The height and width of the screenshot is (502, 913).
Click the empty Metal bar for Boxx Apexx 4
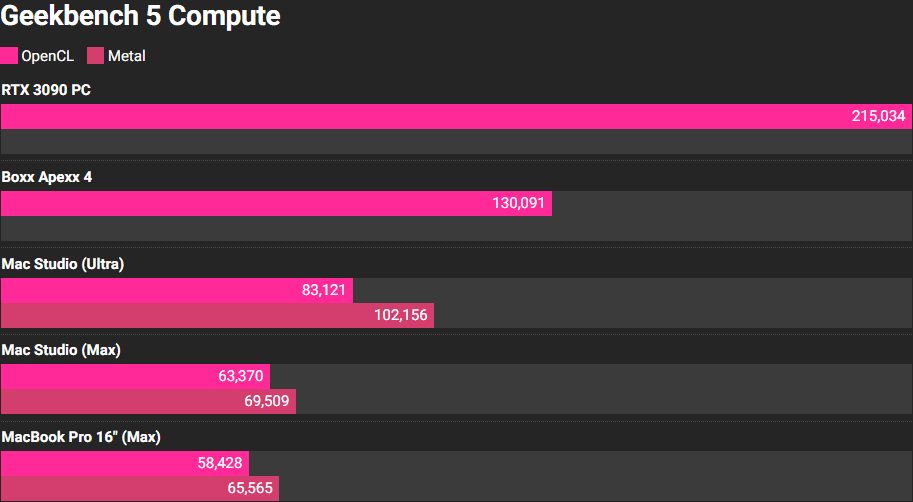tap(456, 229)
